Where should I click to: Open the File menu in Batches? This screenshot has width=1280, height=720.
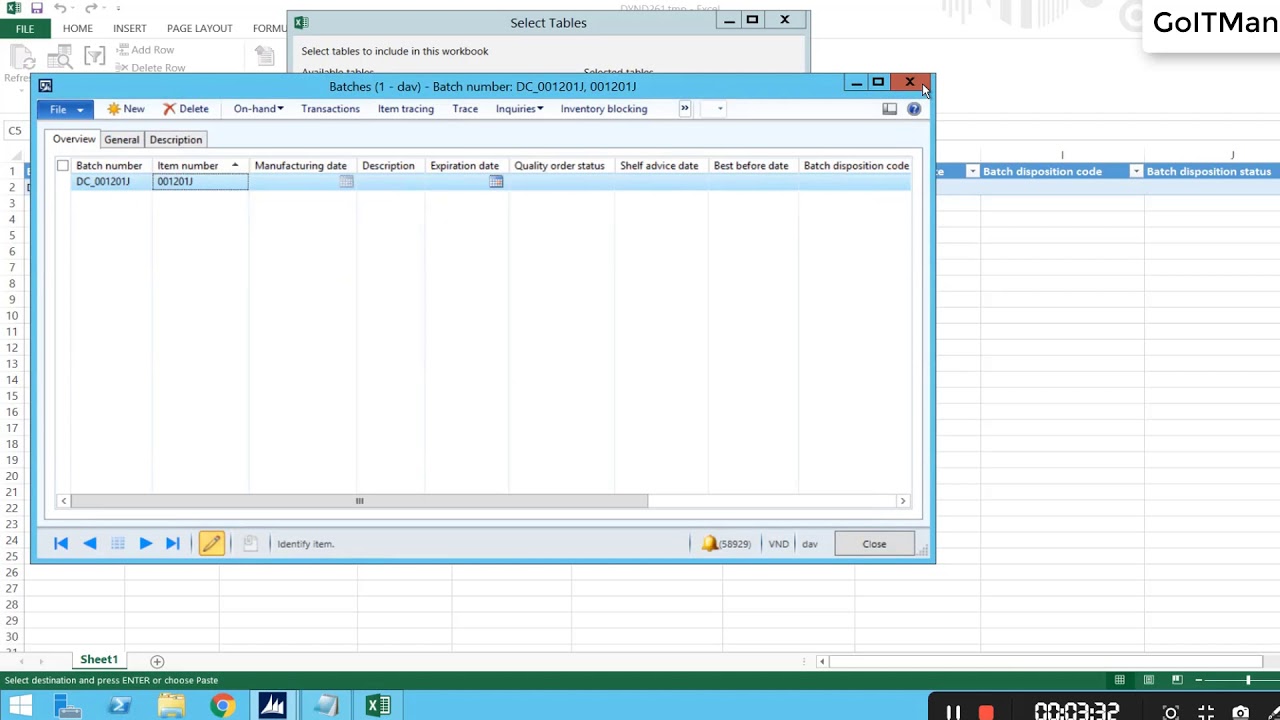tap(66, 109)
